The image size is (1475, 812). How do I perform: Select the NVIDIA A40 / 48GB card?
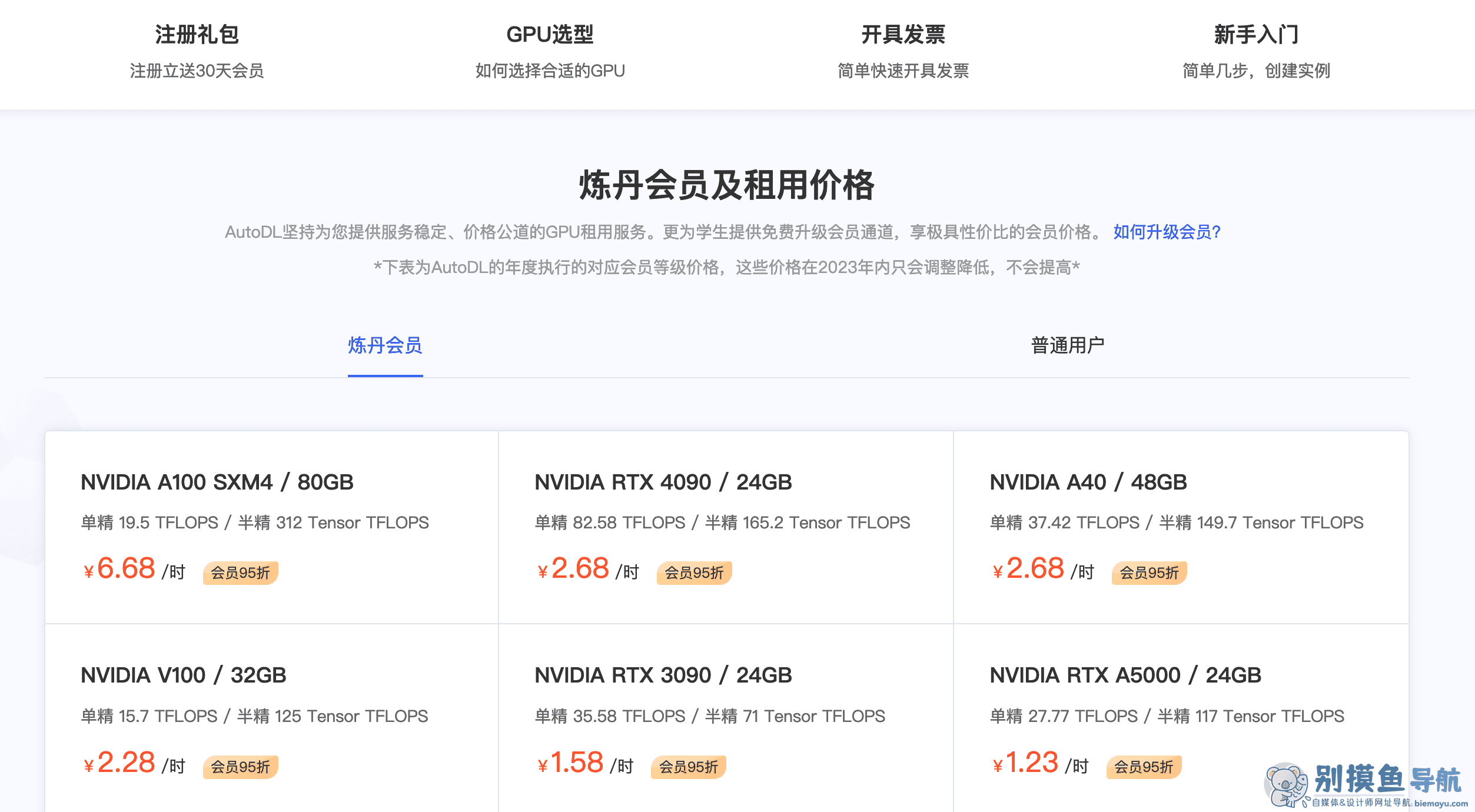pyautogui.click(x=1181, y=527)
